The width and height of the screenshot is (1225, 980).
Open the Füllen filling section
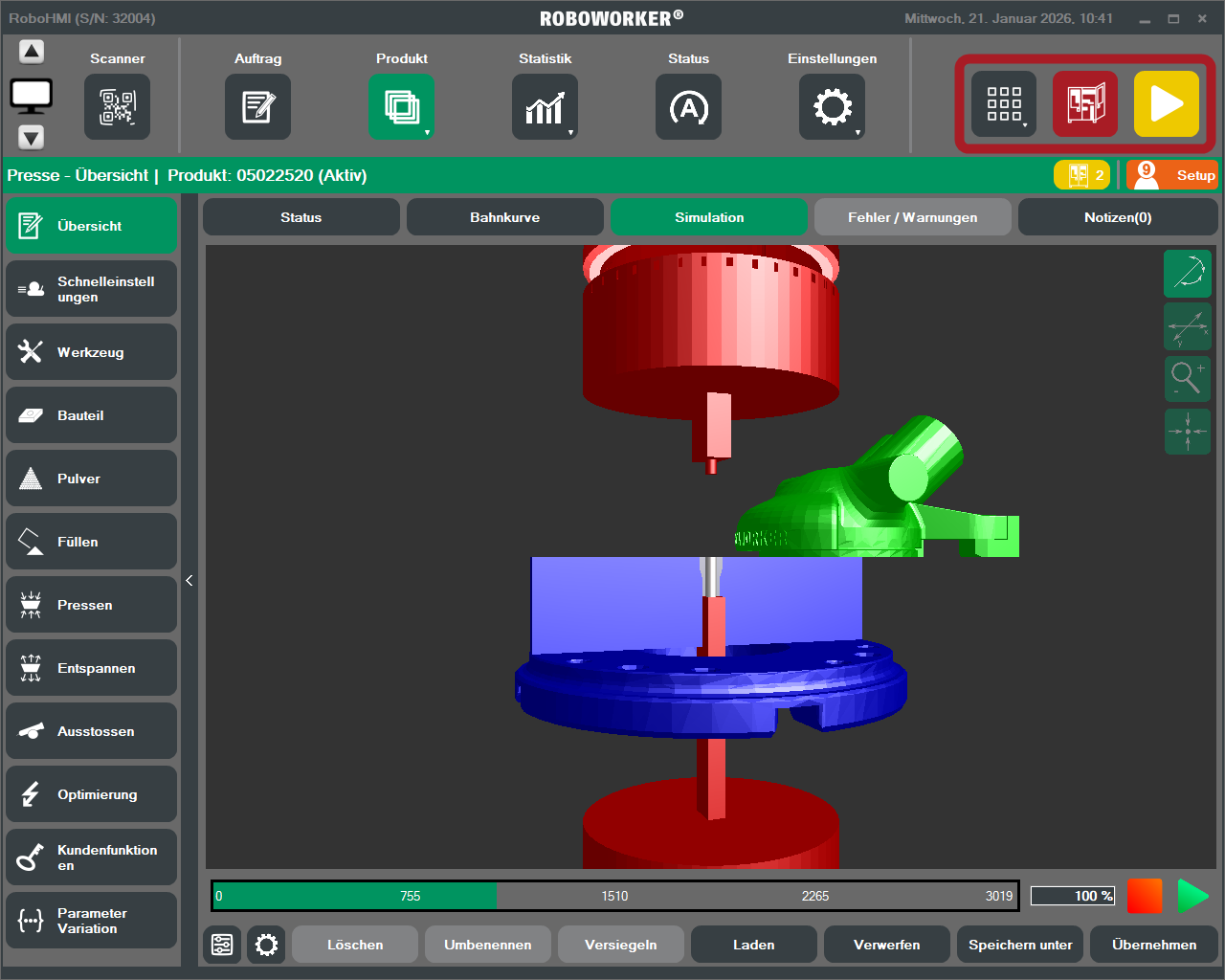92,542
